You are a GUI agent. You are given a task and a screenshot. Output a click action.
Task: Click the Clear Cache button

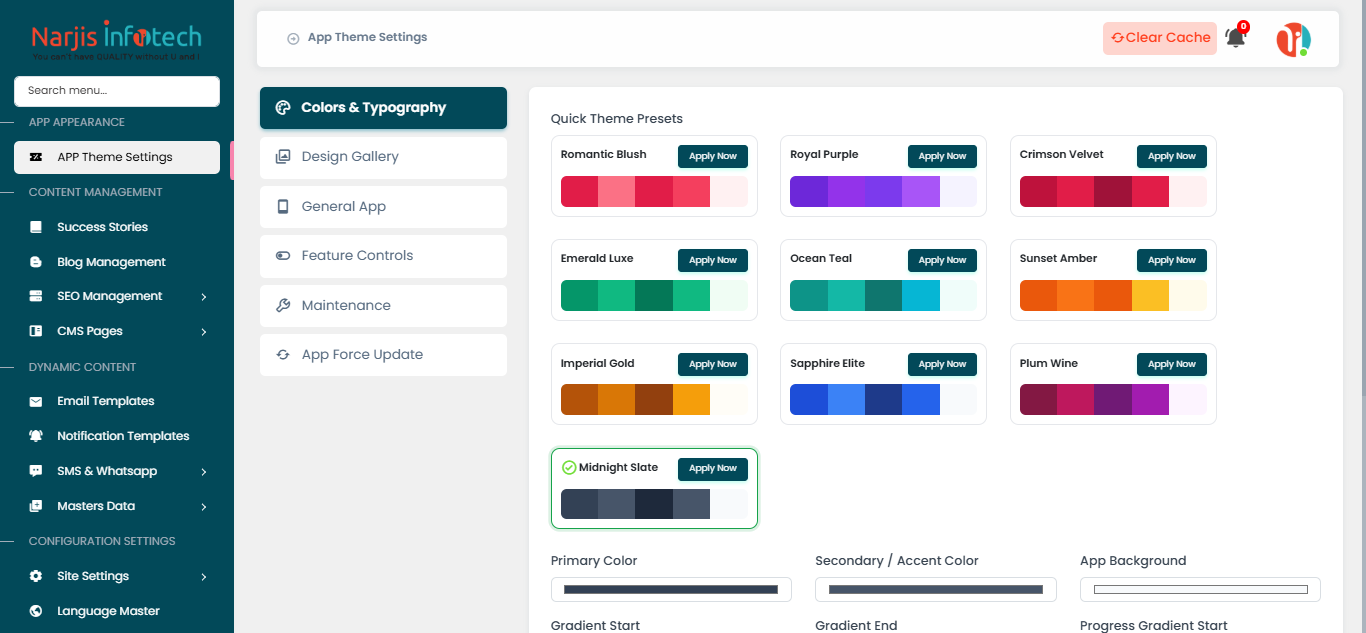pos(1160,38)
